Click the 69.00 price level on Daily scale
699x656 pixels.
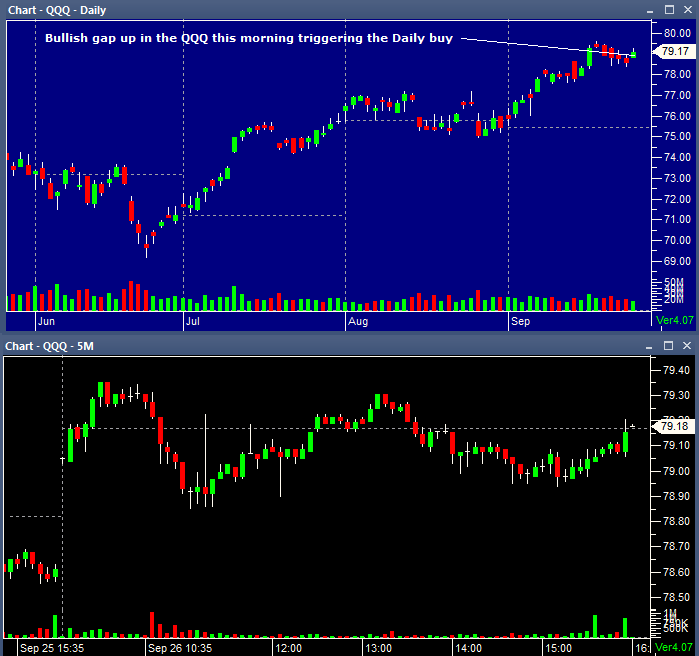(x=677, y=261)
